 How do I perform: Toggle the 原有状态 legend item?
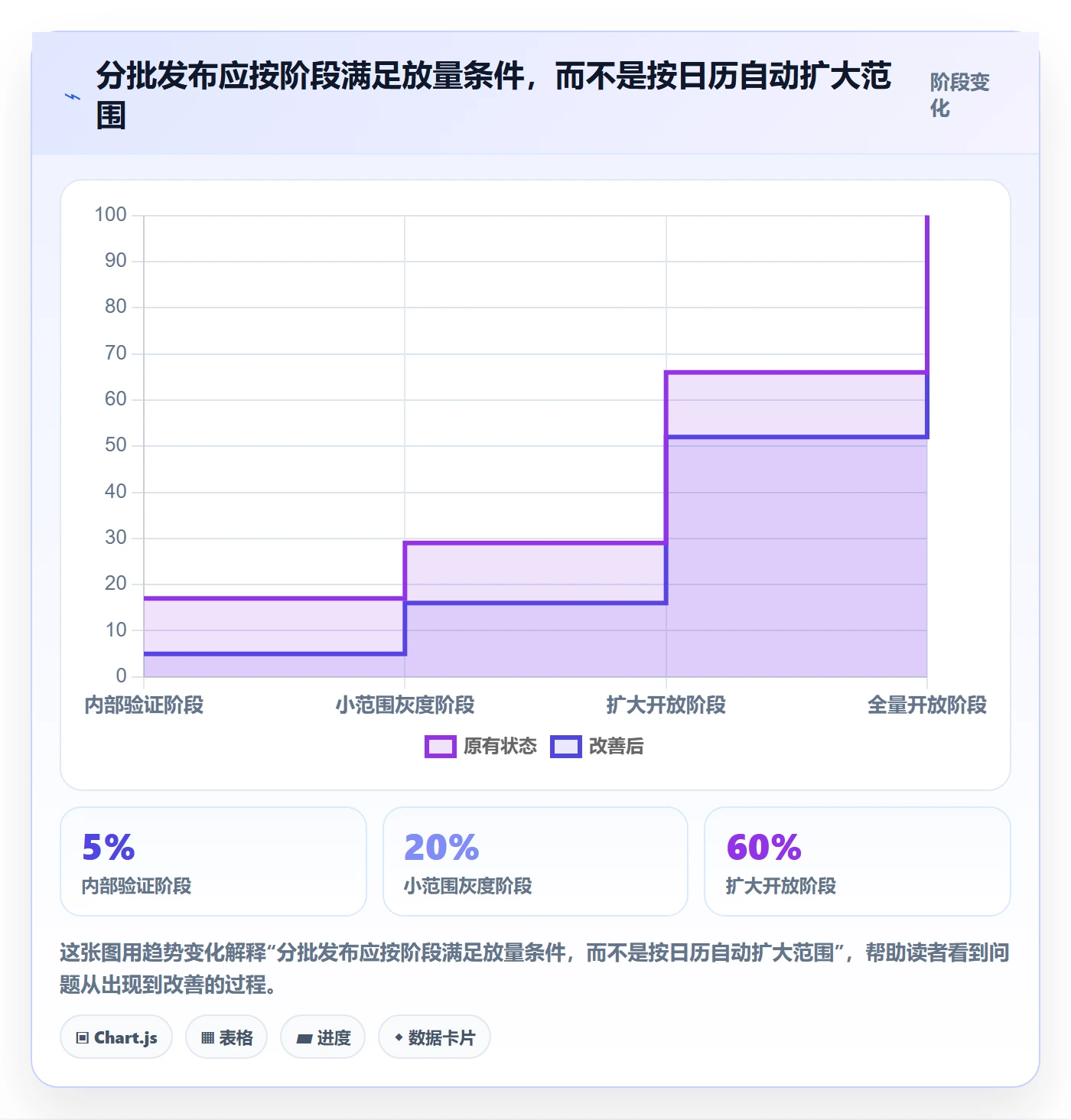(481, 746)
